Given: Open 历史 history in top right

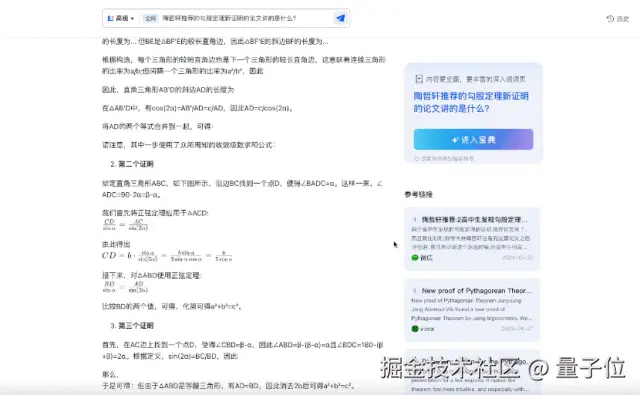Looking at the screenshot, I should point(618,19).
